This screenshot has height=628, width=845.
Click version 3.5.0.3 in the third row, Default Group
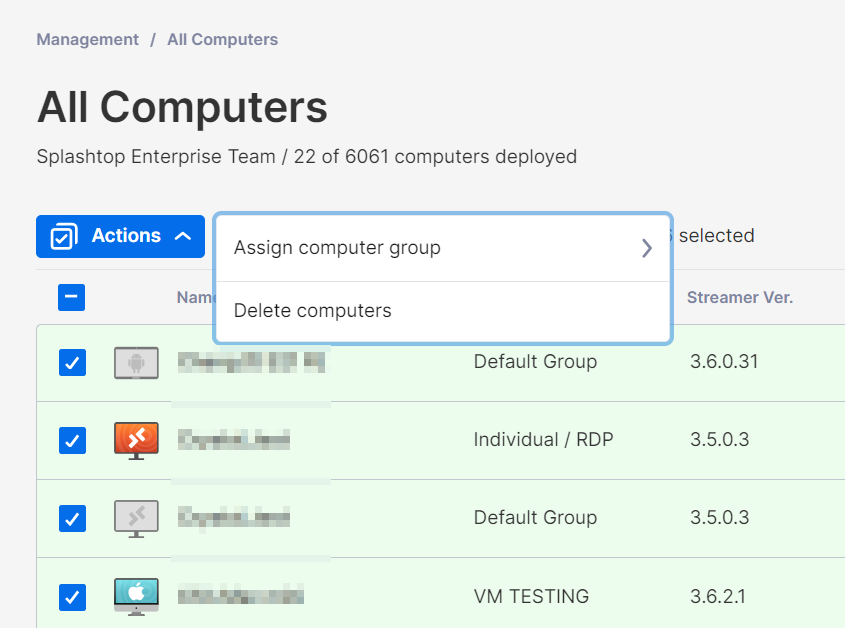pyautogui.click(x=719, y=517)
